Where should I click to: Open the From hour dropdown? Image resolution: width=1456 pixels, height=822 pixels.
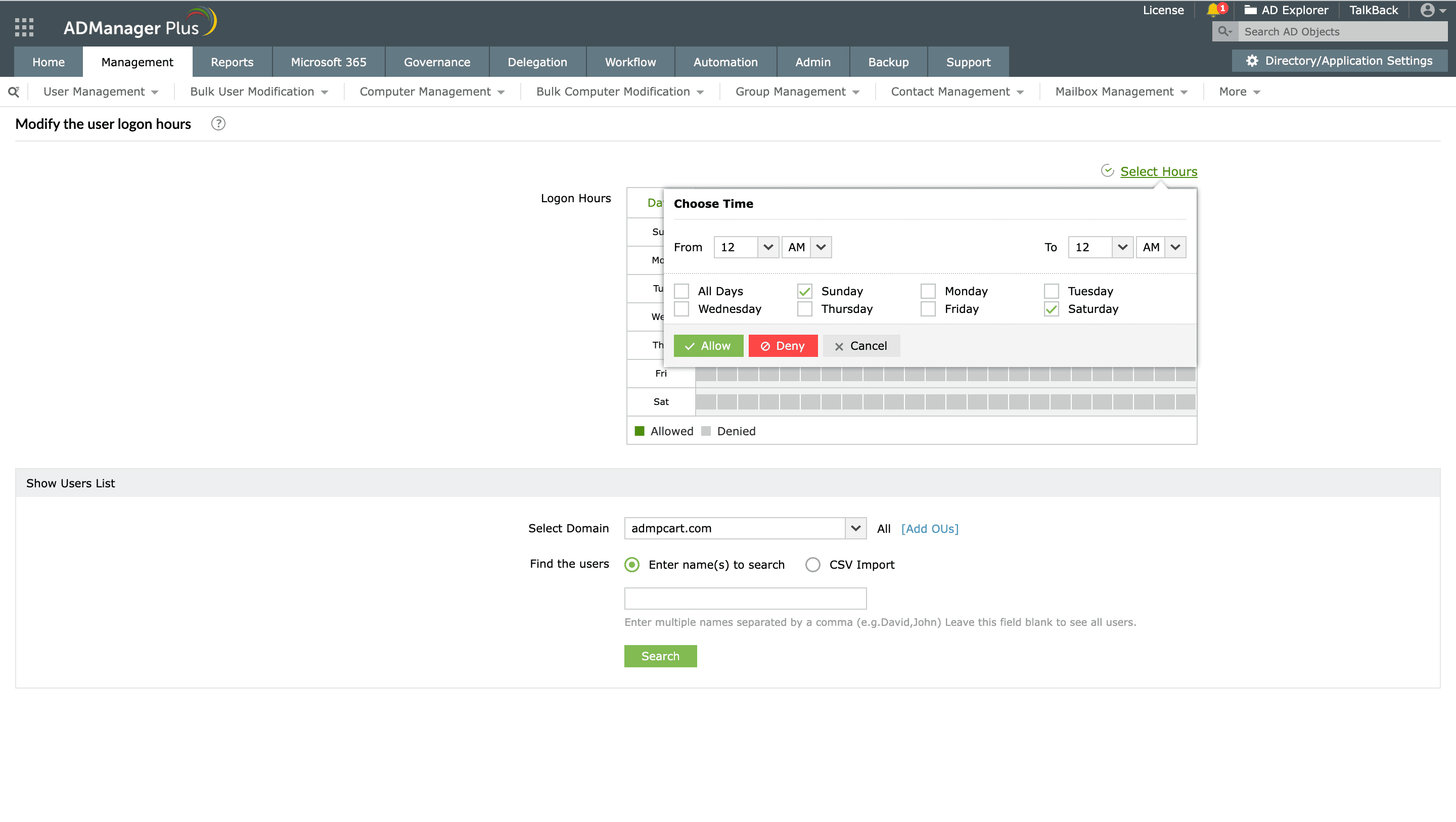click(746, 247)
